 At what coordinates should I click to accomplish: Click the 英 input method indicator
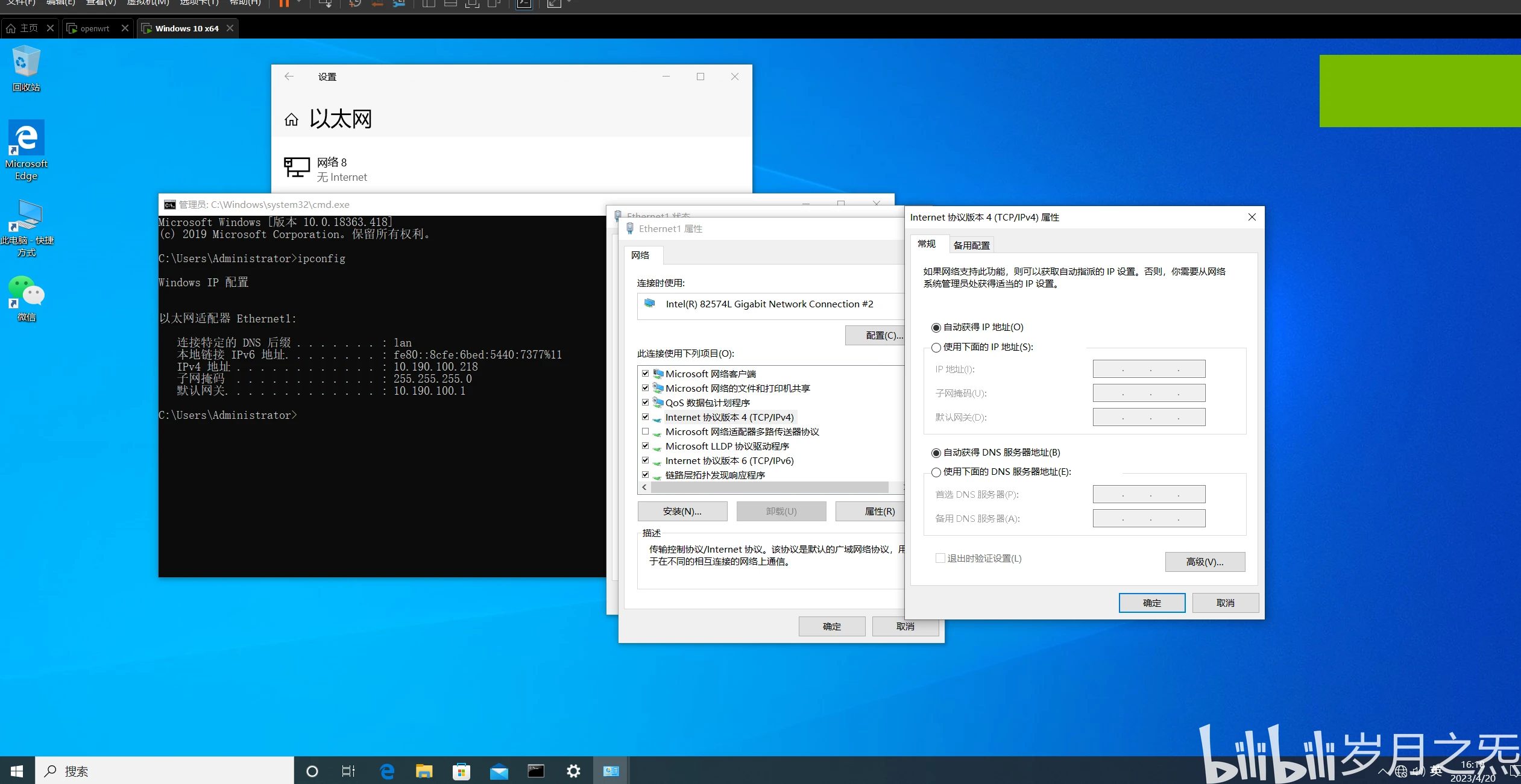[1437, 771]
